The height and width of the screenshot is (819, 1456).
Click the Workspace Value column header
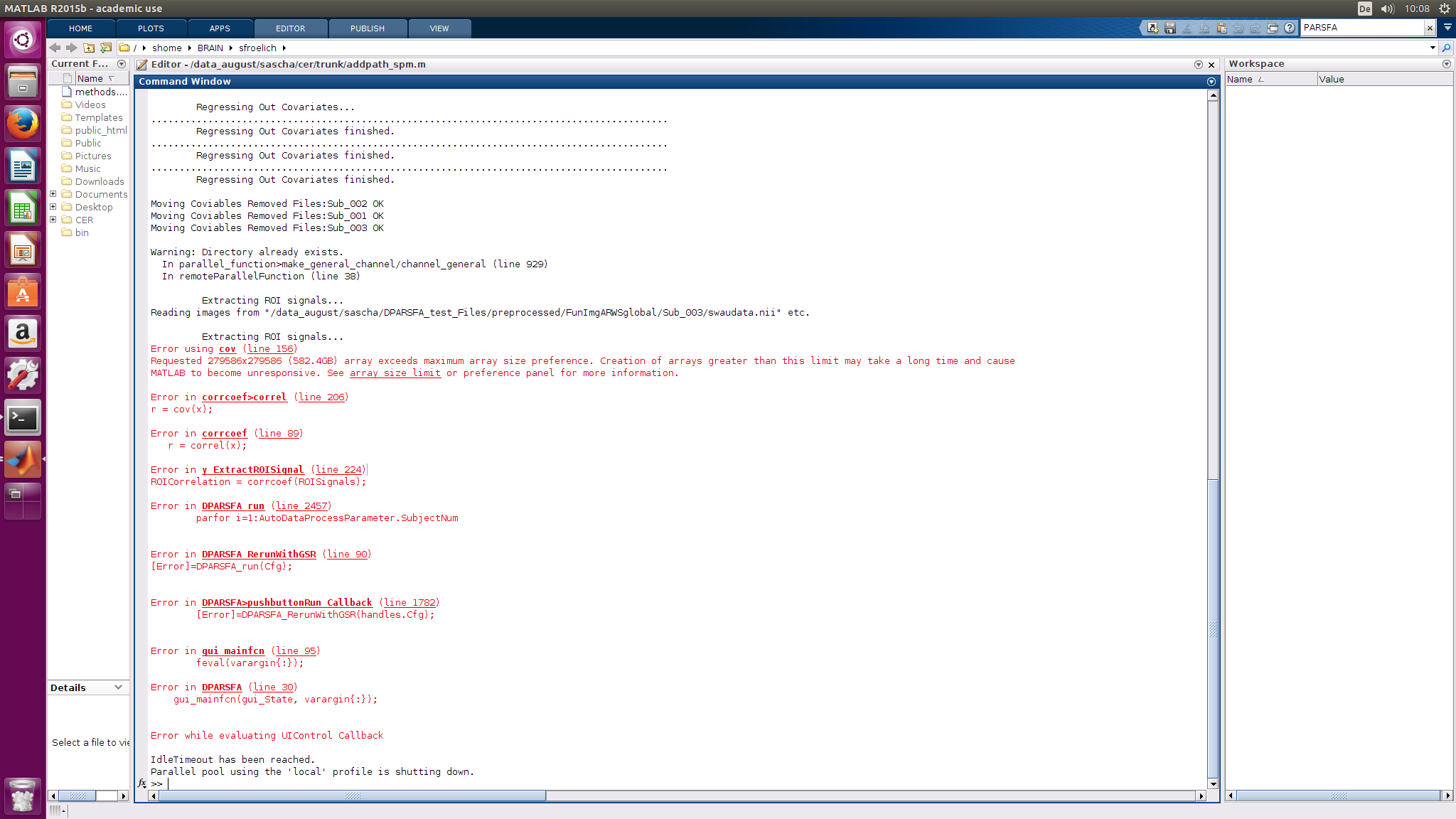pos(1385,79)
